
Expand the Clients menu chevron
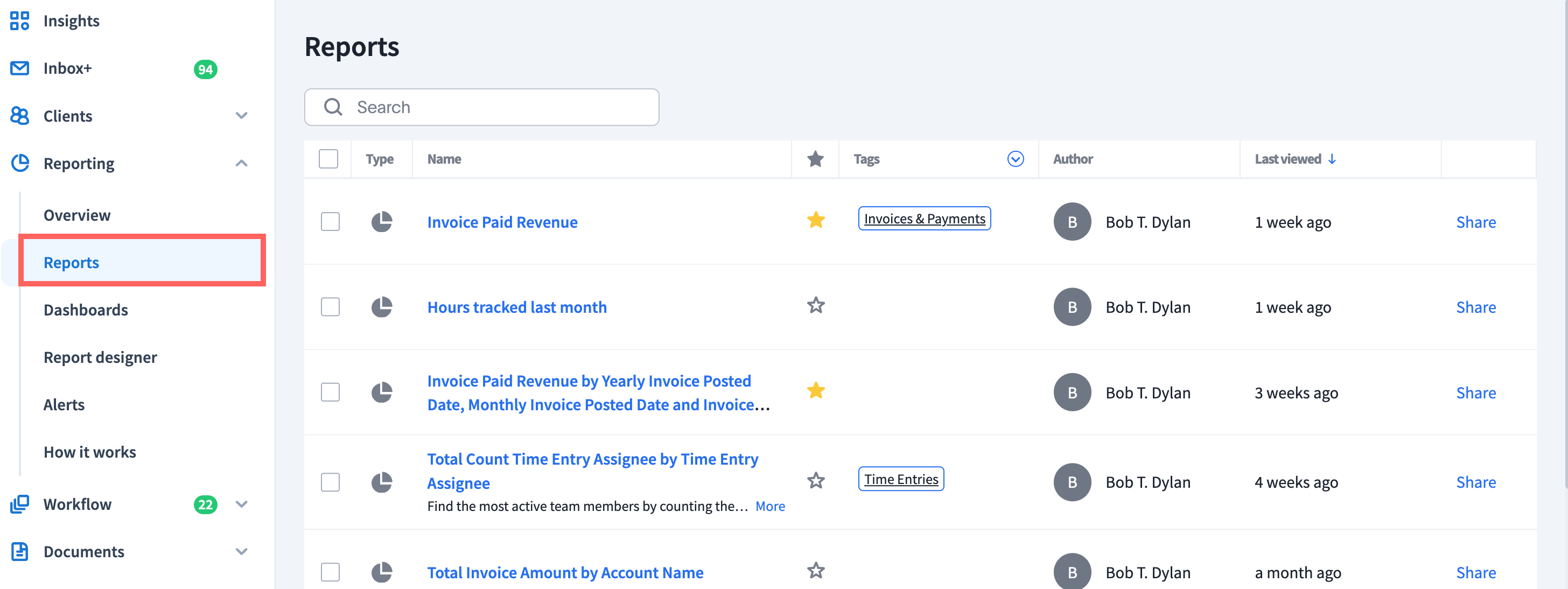click(x=242, y=116)
